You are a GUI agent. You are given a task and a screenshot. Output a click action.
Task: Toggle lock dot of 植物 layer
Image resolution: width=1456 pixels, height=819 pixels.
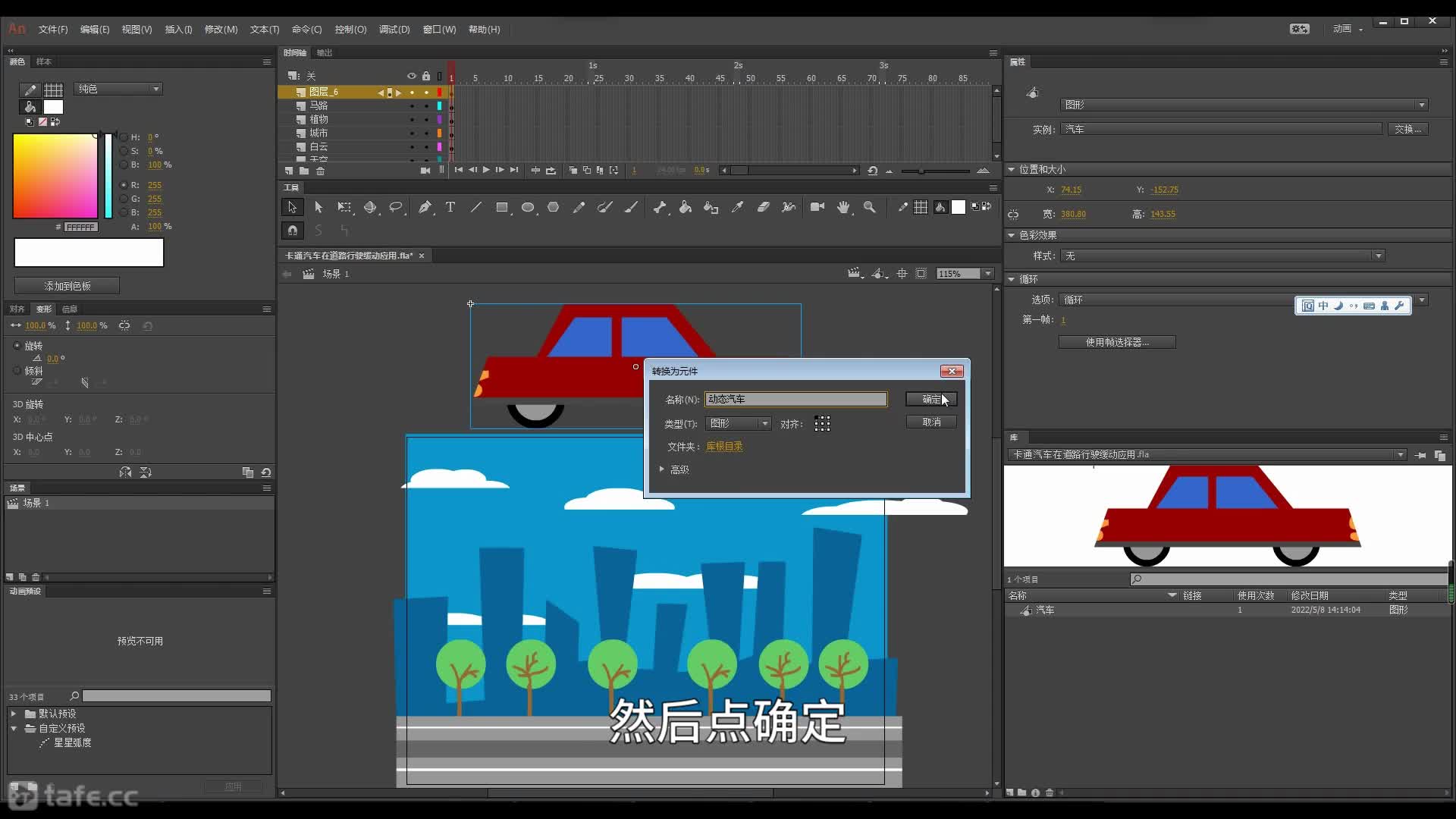pyautogui.click(x=426, y=120)
